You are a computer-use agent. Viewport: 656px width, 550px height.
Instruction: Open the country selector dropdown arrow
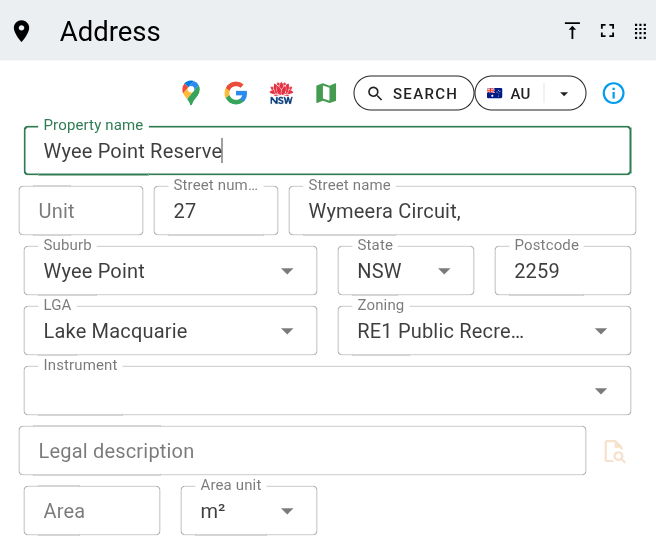(564, 93)
